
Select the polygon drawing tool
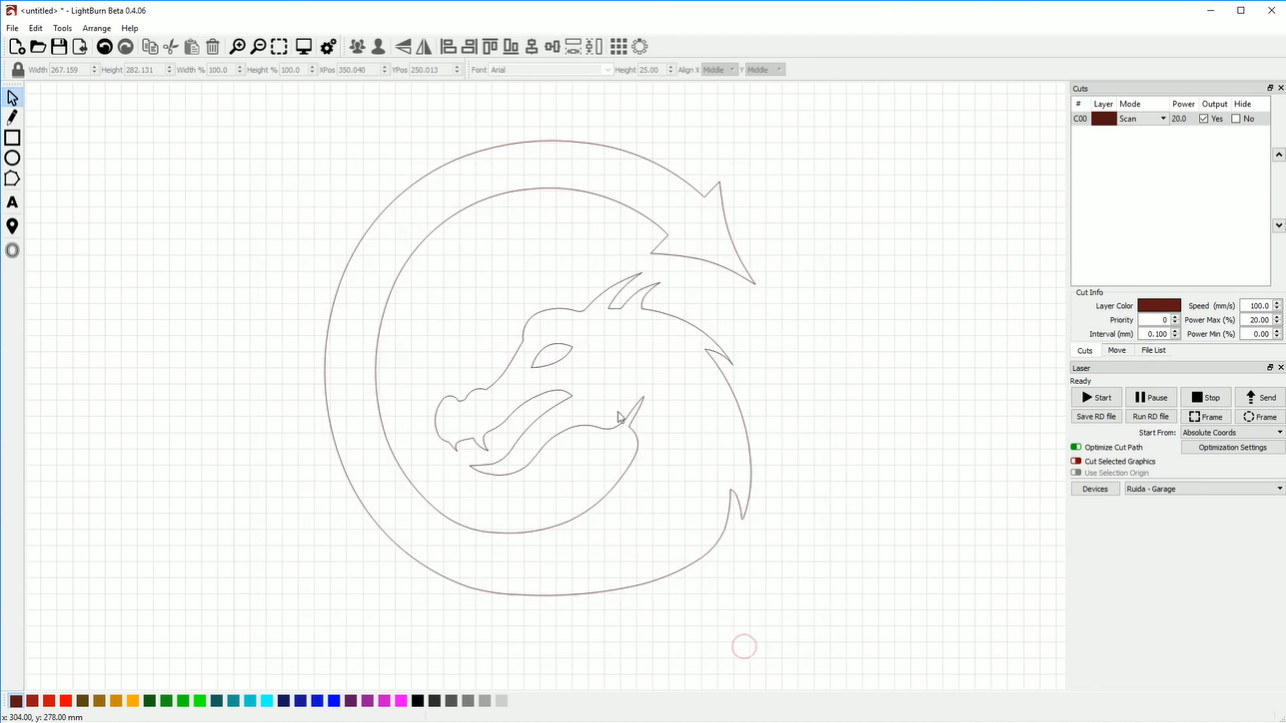pyautogui.click(x=12, y=179)
